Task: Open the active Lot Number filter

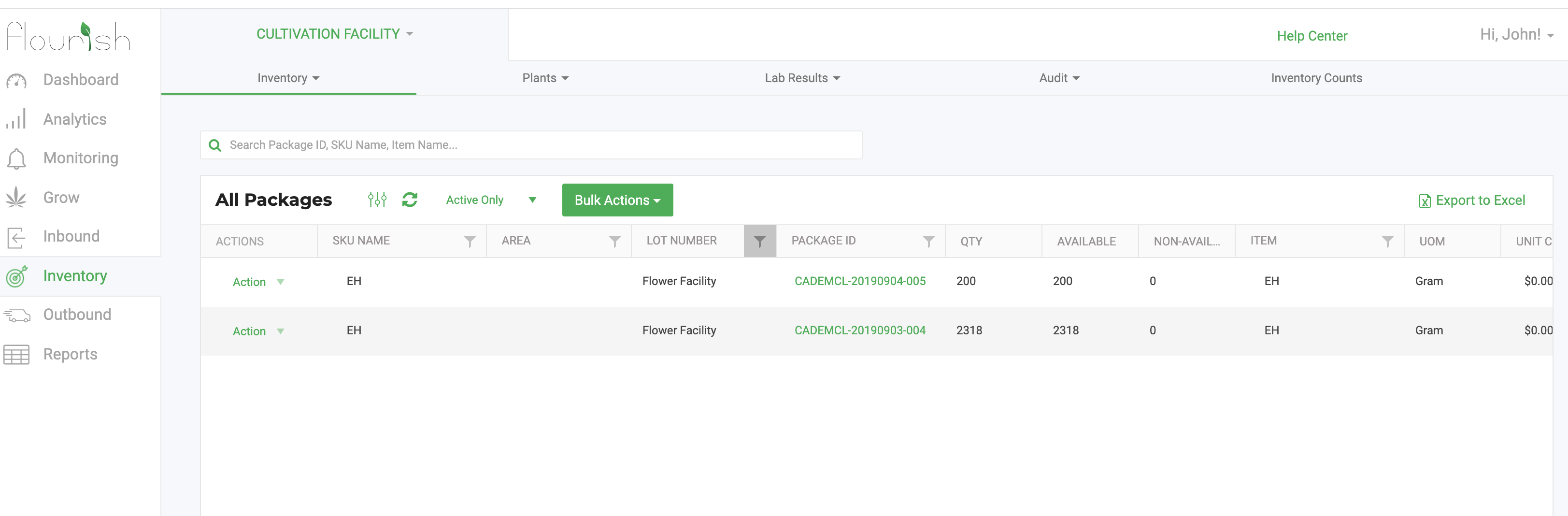Action: pyautogui.click(x=760, y=242)
